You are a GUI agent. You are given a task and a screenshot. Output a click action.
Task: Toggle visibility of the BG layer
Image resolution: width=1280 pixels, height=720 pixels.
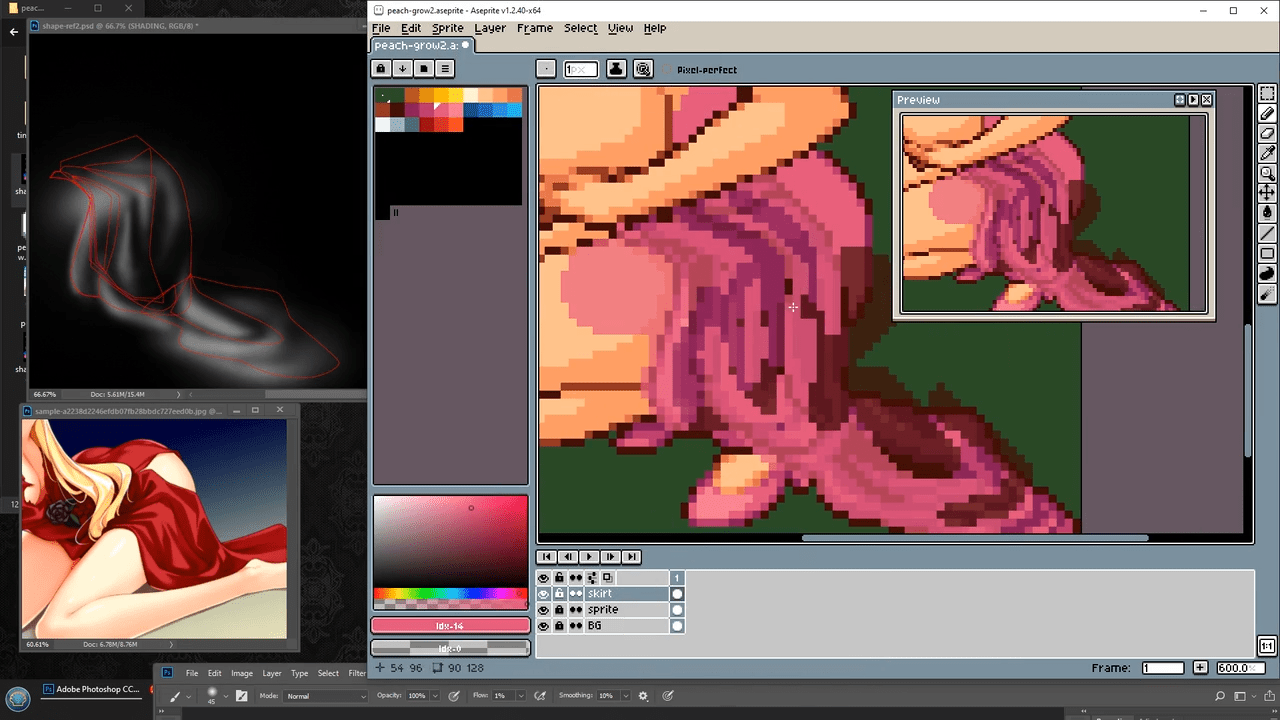pos(543,626)
